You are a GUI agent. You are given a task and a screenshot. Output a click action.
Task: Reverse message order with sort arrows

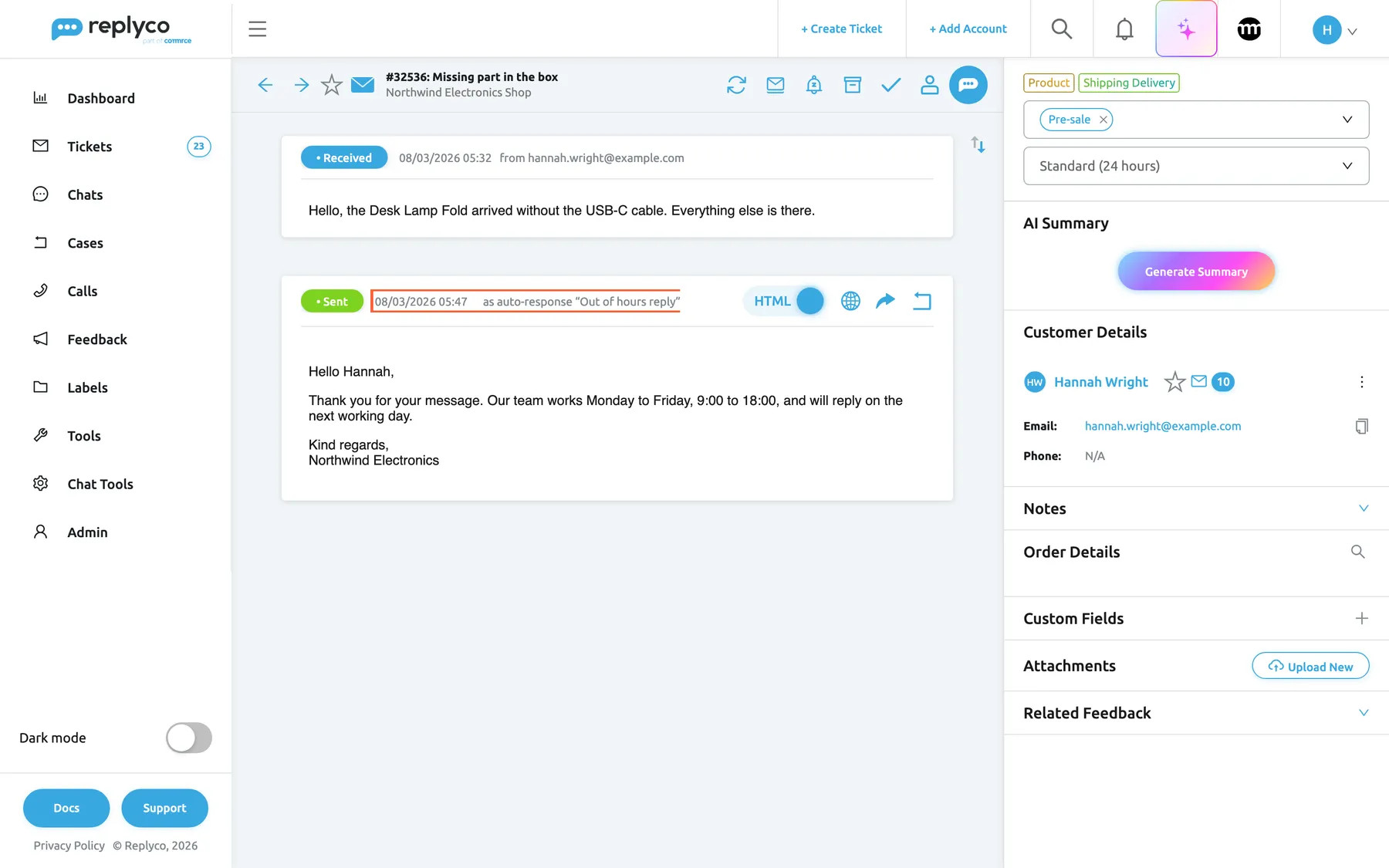point(978,144)
